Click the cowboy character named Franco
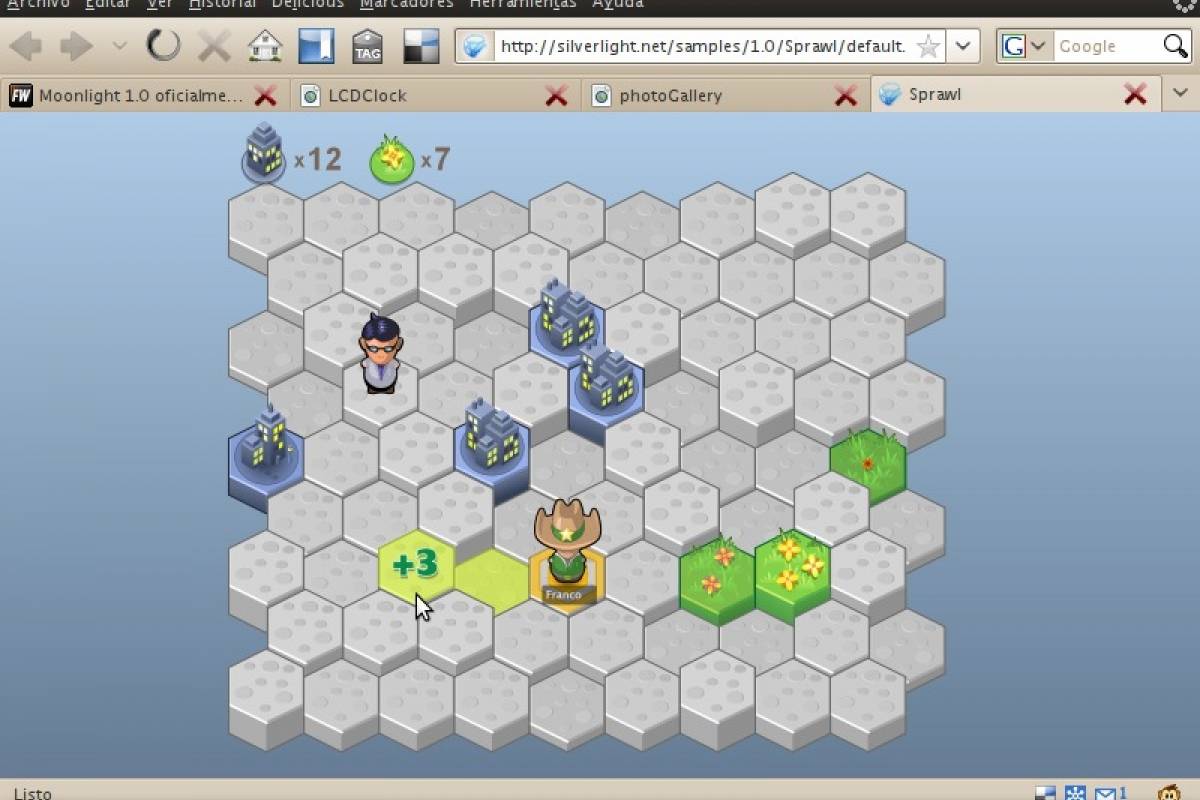This screenshot has height=800, width=1200. tap(567, 545)
